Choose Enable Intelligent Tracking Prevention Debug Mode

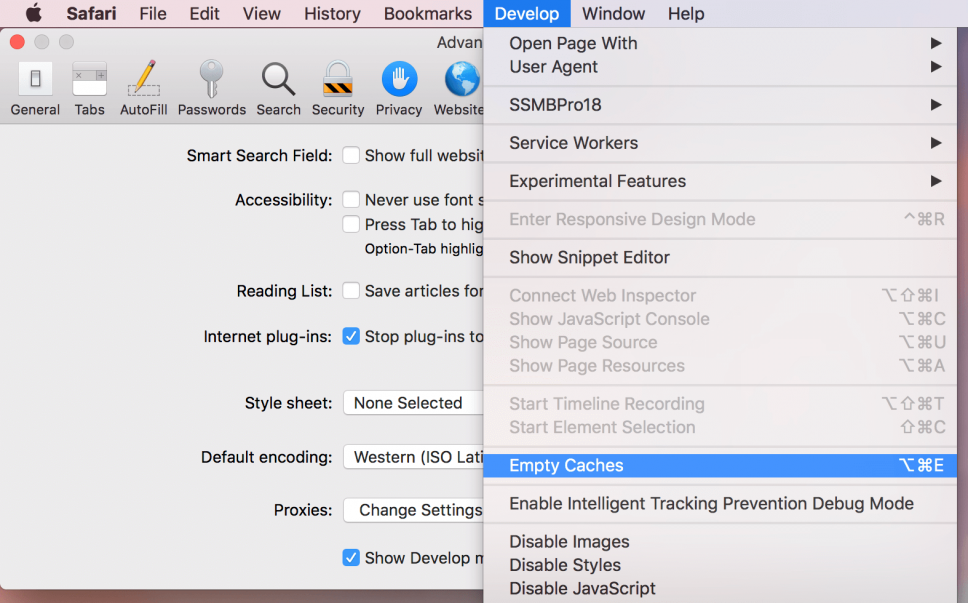tap(720, 504)
